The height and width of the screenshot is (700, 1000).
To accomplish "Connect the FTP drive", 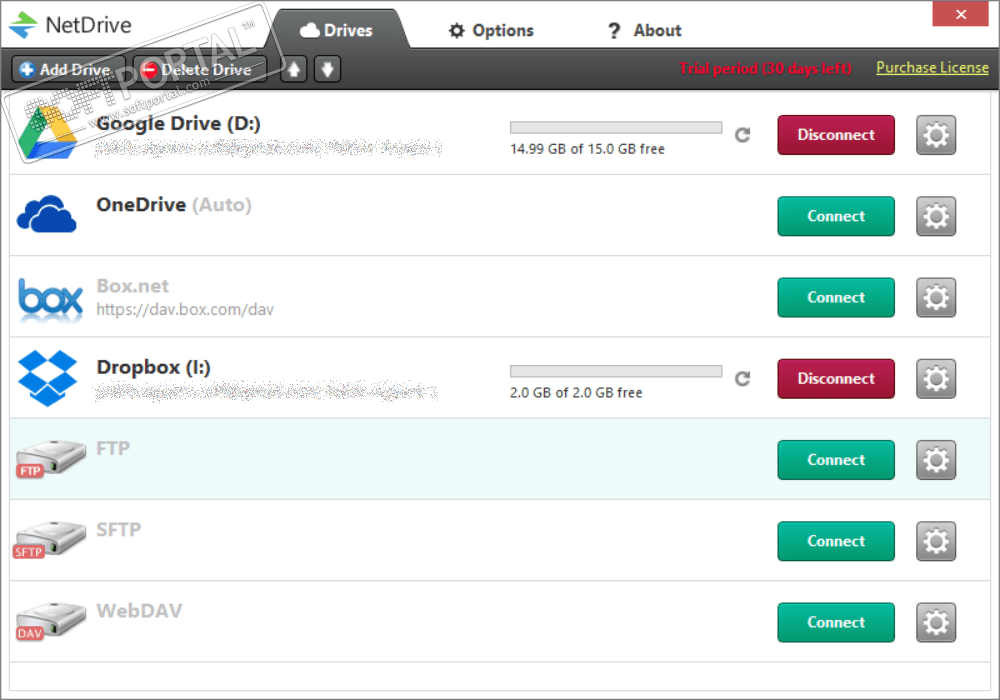I will (x=835, y=460).
